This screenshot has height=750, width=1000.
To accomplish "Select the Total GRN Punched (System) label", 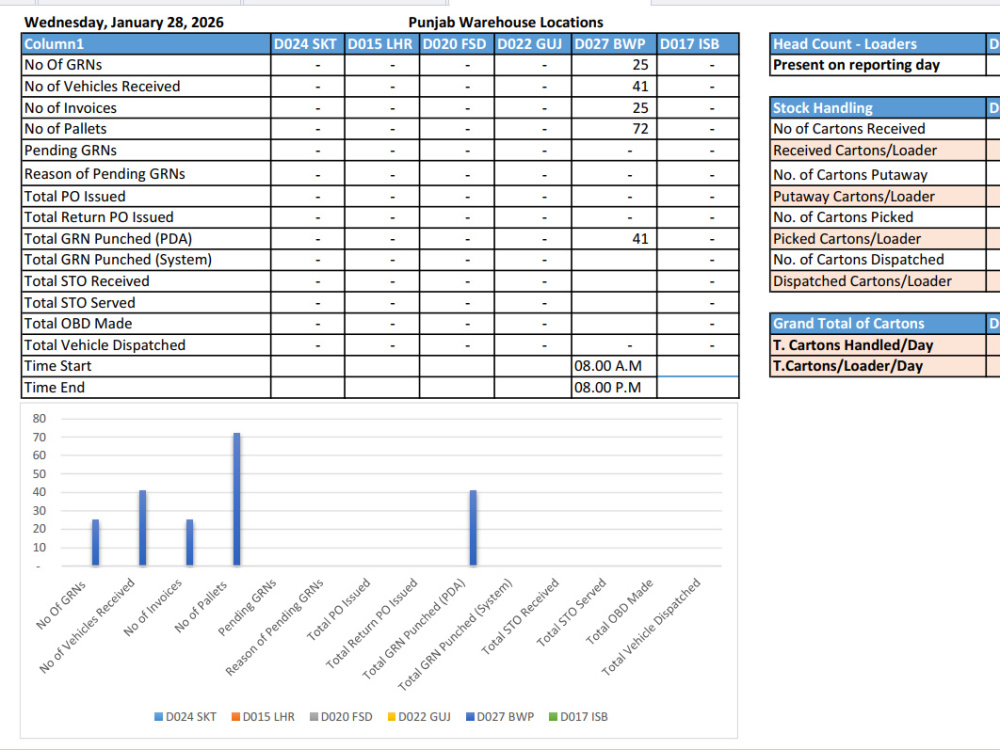I will (x=146, y=260).
